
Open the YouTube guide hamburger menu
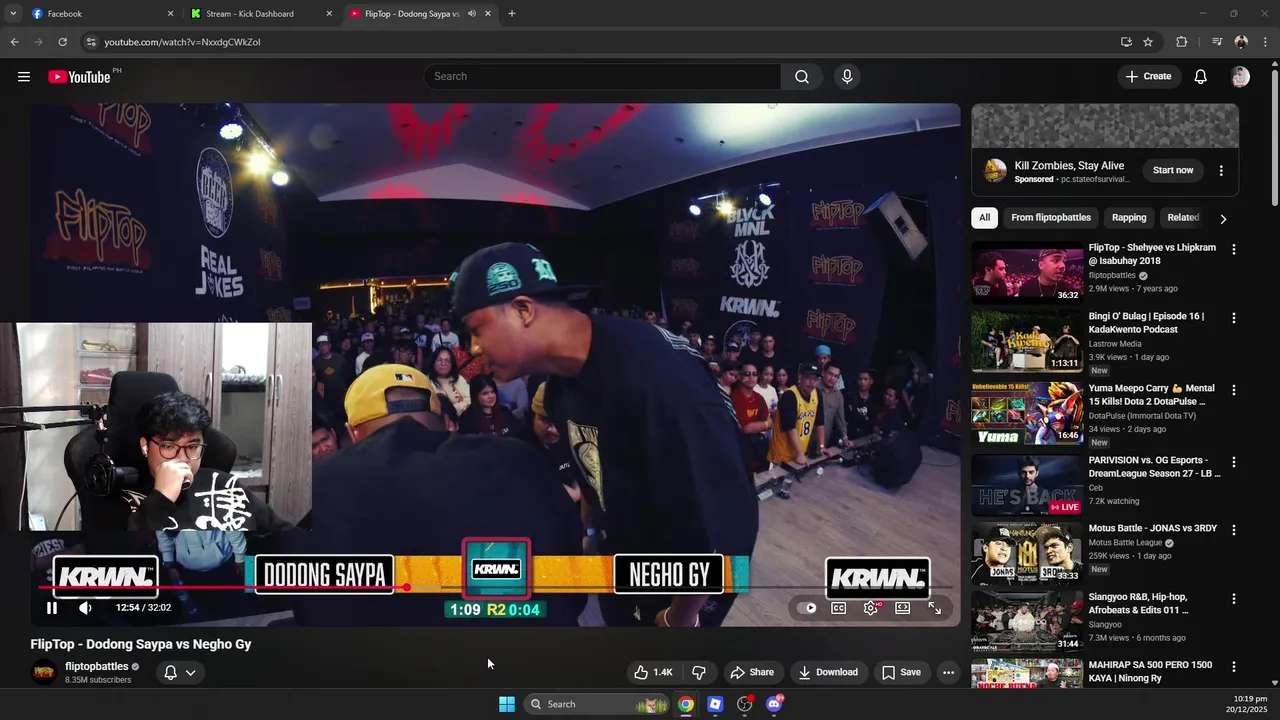[x=24, y=77]
